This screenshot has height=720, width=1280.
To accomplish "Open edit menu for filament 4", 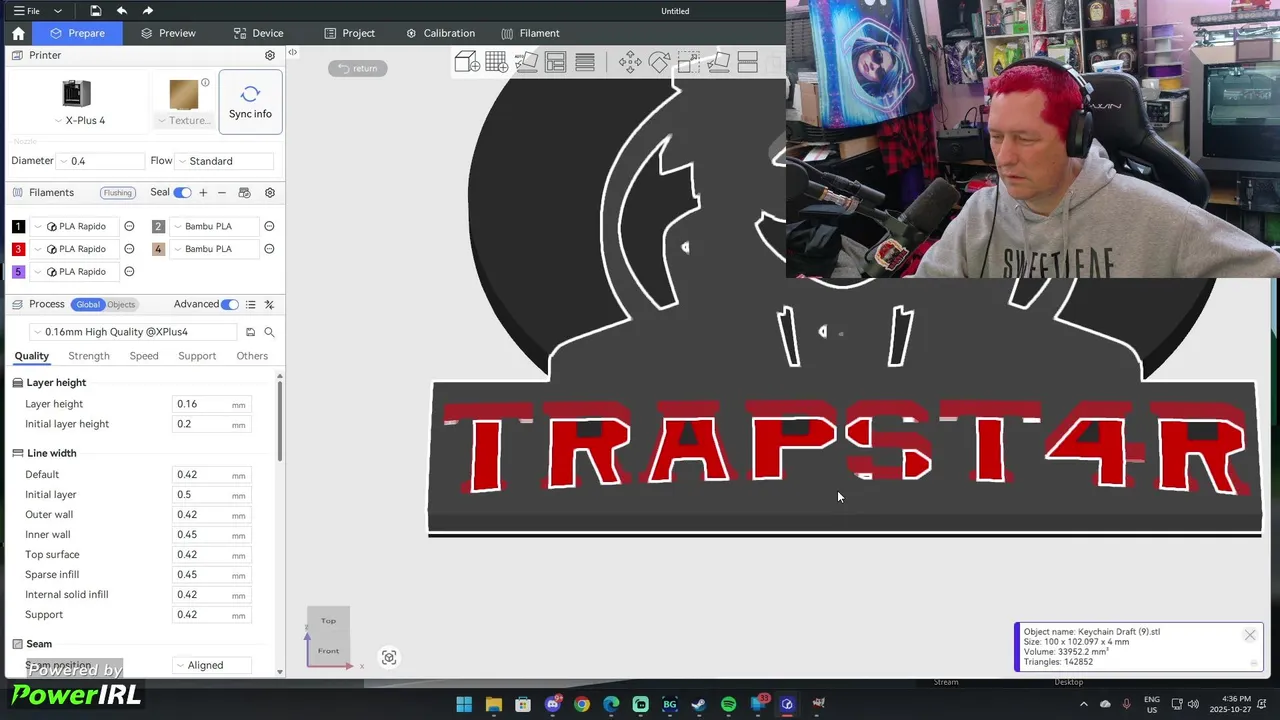I will [269, 249].
